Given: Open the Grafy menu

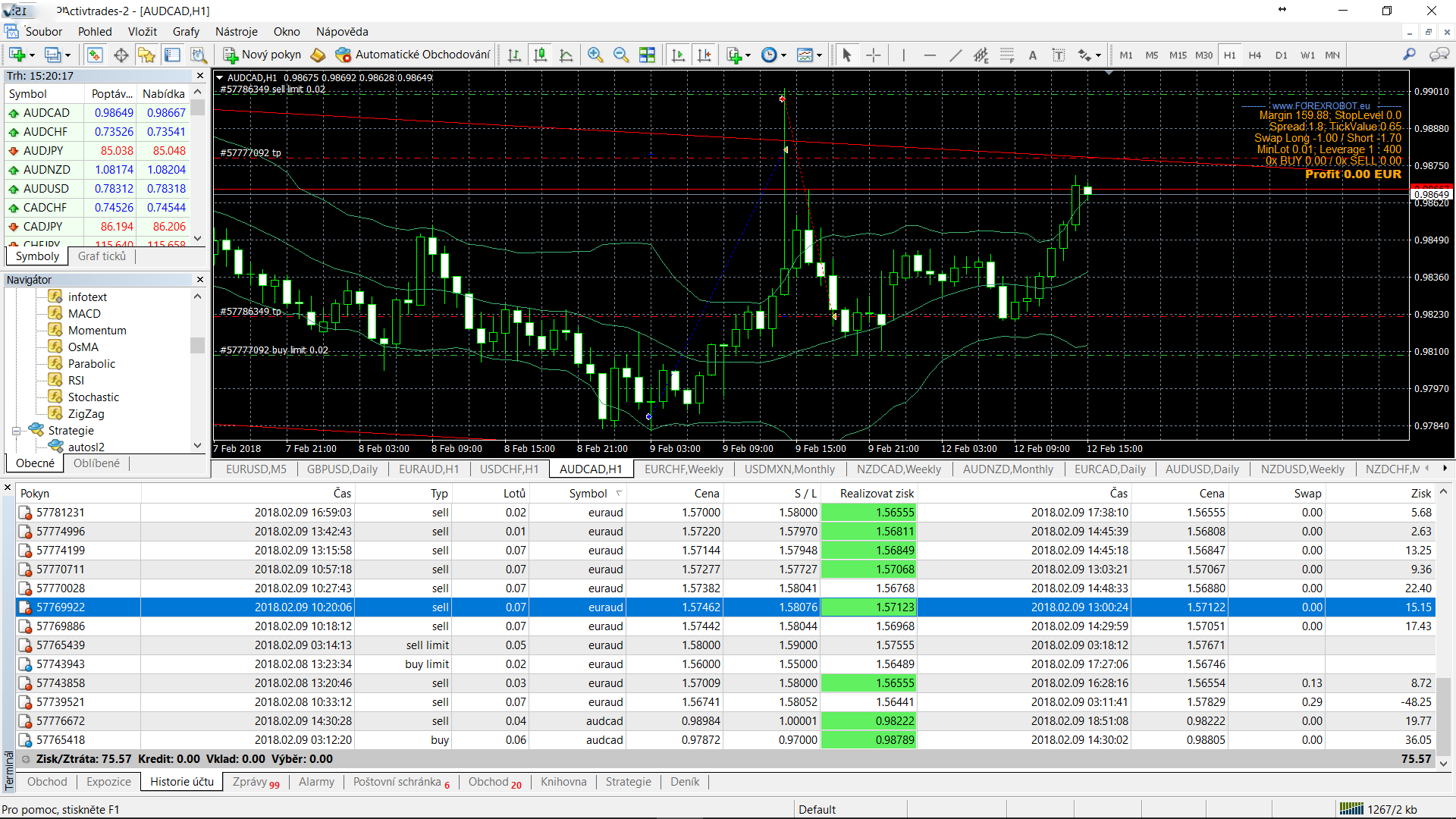Looking at the screenshot, I should pyautogui.click(x=186, y=31).
